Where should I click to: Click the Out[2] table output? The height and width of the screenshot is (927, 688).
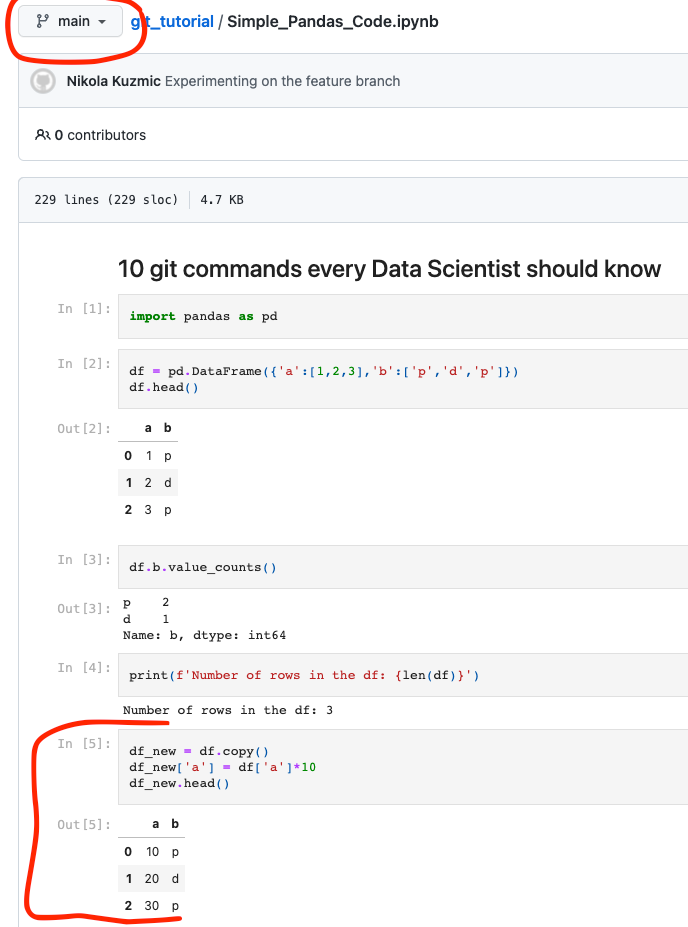(x=148, y=468)
